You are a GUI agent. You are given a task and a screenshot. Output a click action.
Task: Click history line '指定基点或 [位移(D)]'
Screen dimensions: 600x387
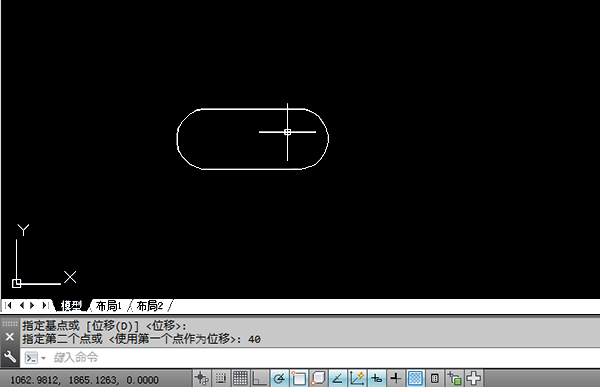point(104,326)
